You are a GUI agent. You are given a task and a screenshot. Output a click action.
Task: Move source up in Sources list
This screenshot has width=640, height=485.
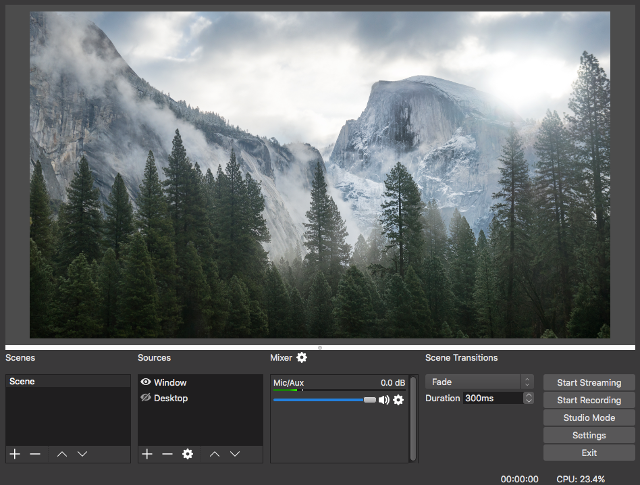tap(214, 454)
